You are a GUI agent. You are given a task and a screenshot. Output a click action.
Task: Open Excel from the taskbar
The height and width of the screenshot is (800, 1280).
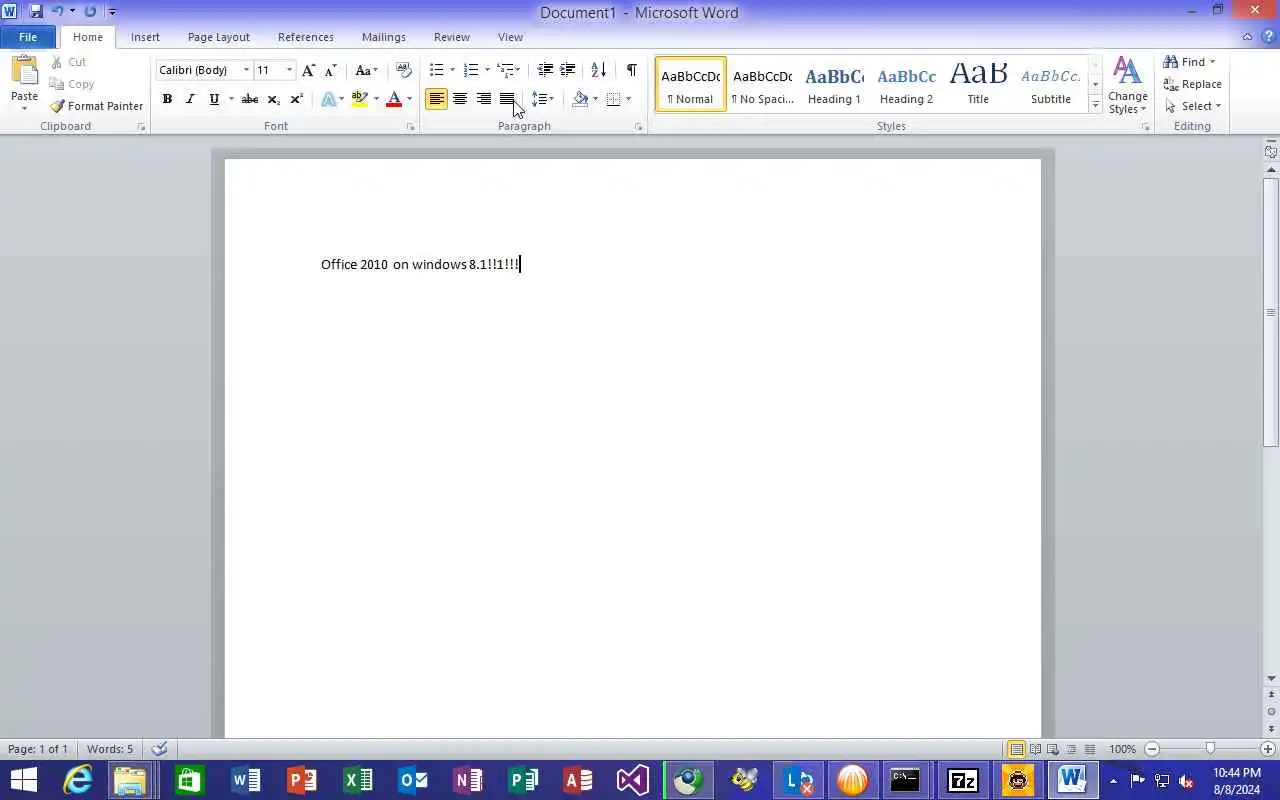[x=358, y=780]
